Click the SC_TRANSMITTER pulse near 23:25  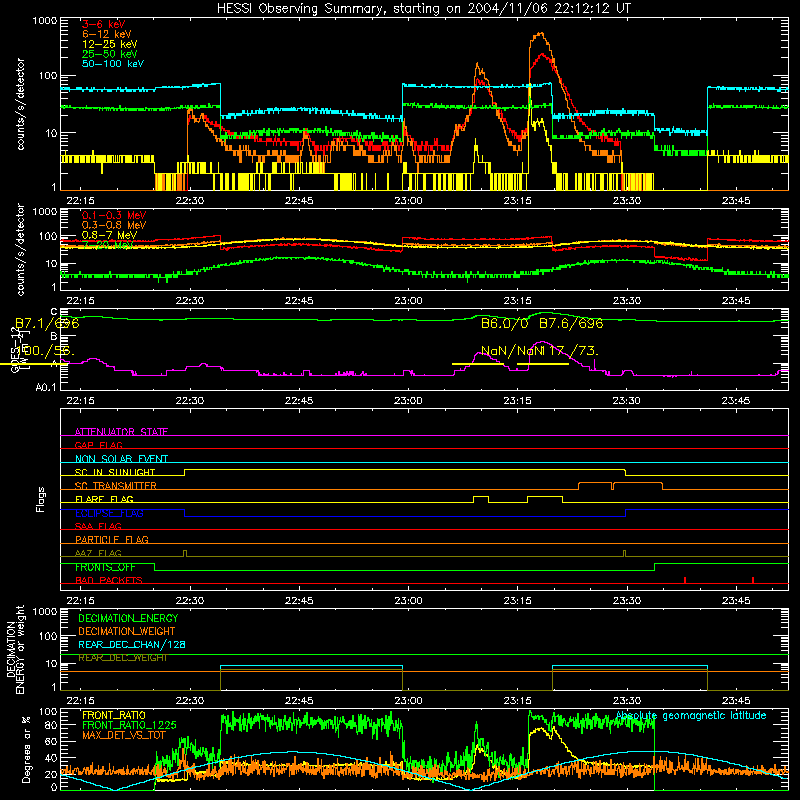[595, 485]
